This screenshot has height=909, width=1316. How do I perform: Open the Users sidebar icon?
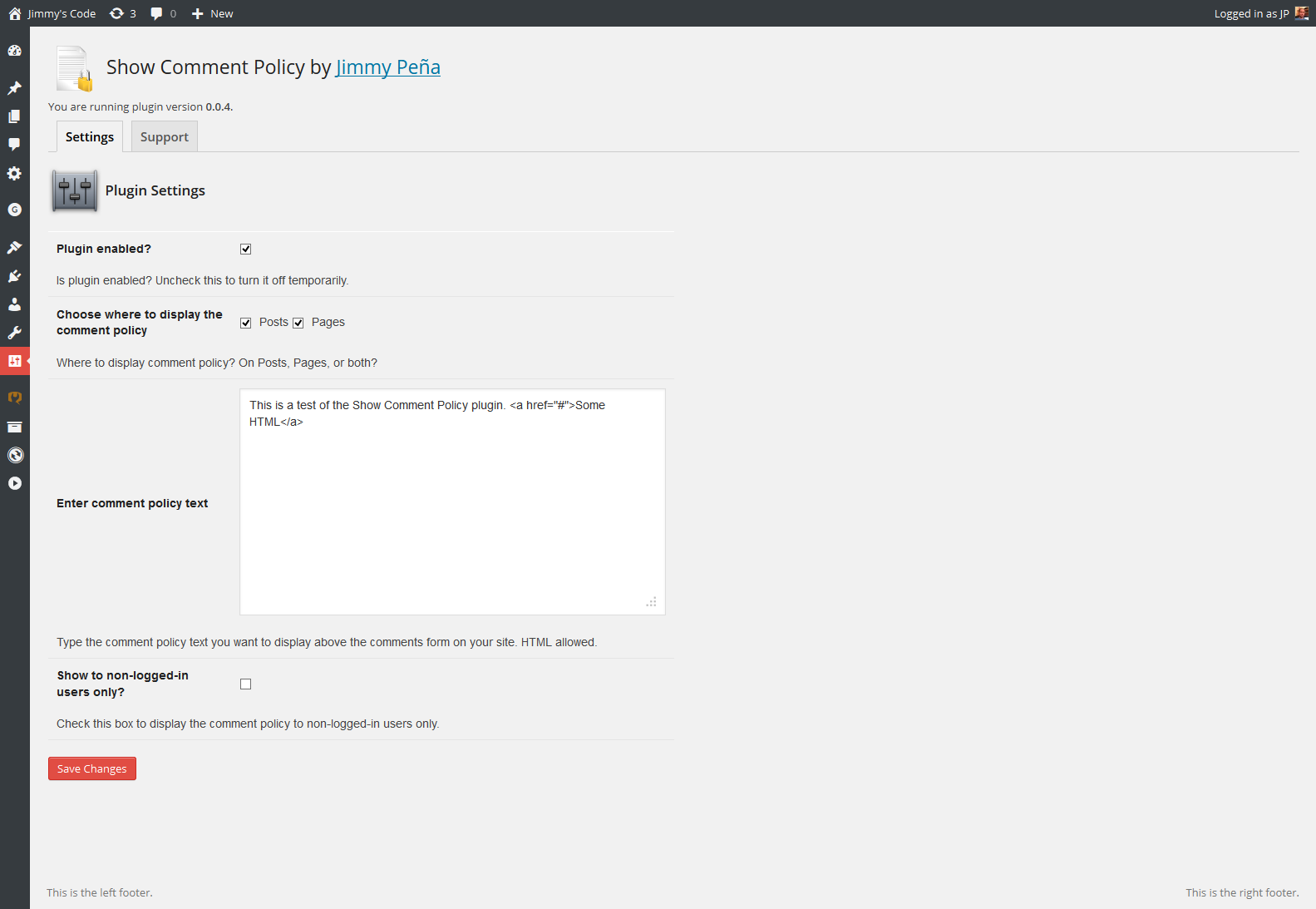tap(14, 304)
